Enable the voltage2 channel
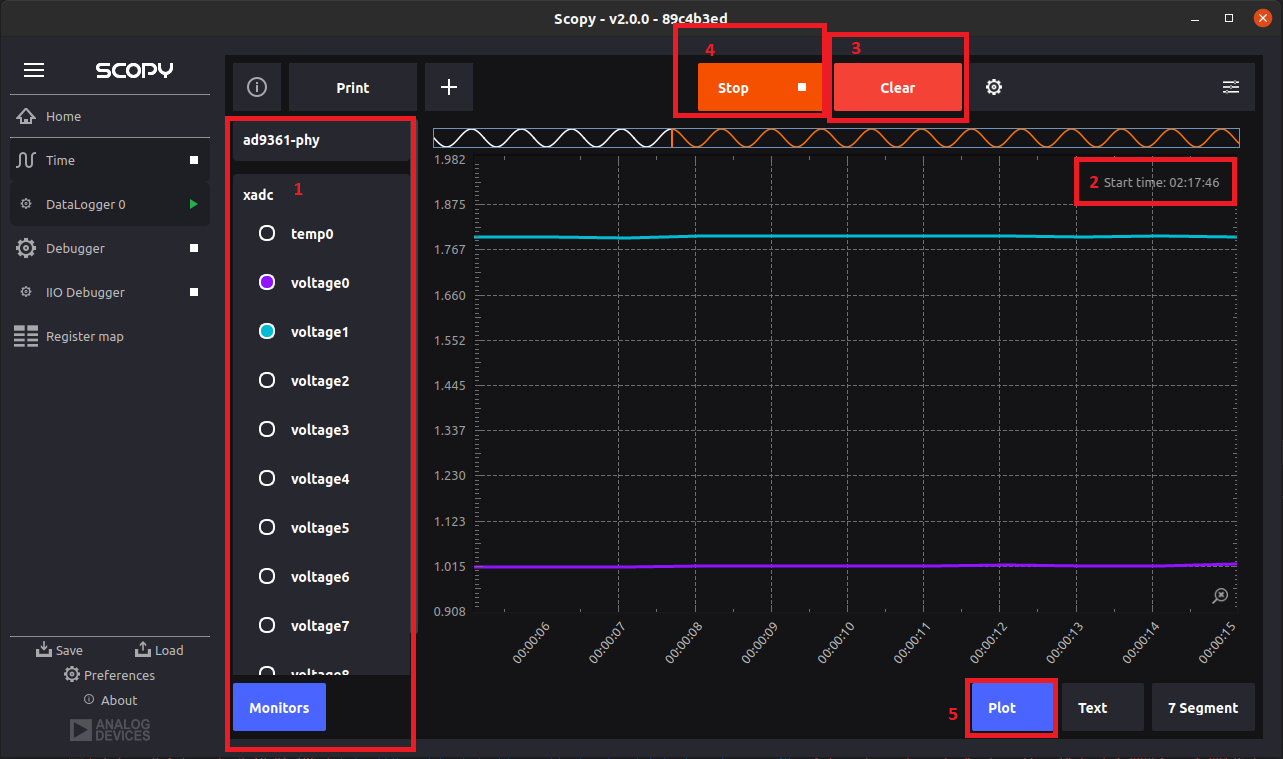This screenshot has width=1283, height=759. [x=267, y=380]
